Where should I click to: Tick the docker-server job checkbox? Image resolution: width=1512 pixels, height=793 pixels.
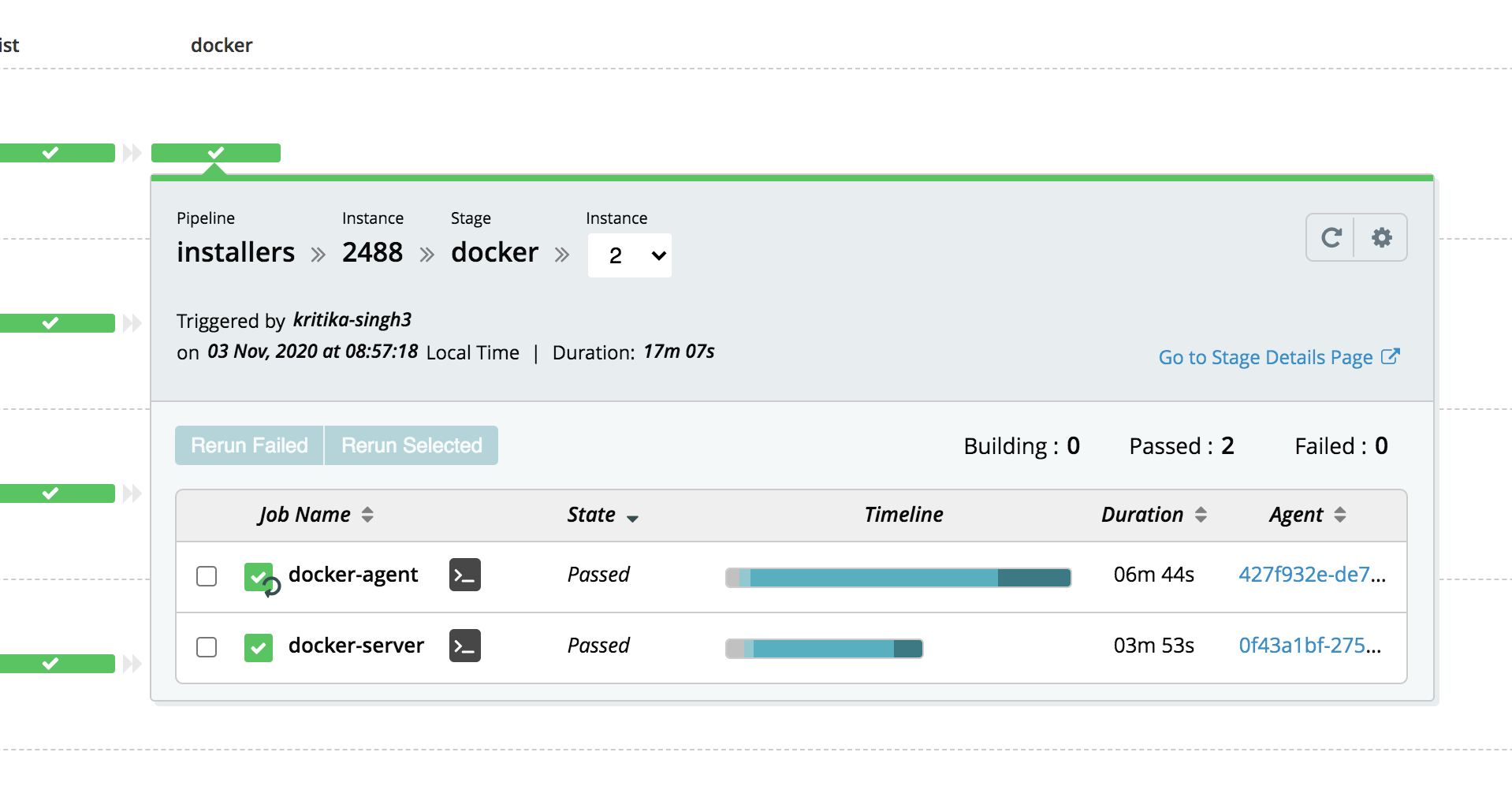pos(207,647)
